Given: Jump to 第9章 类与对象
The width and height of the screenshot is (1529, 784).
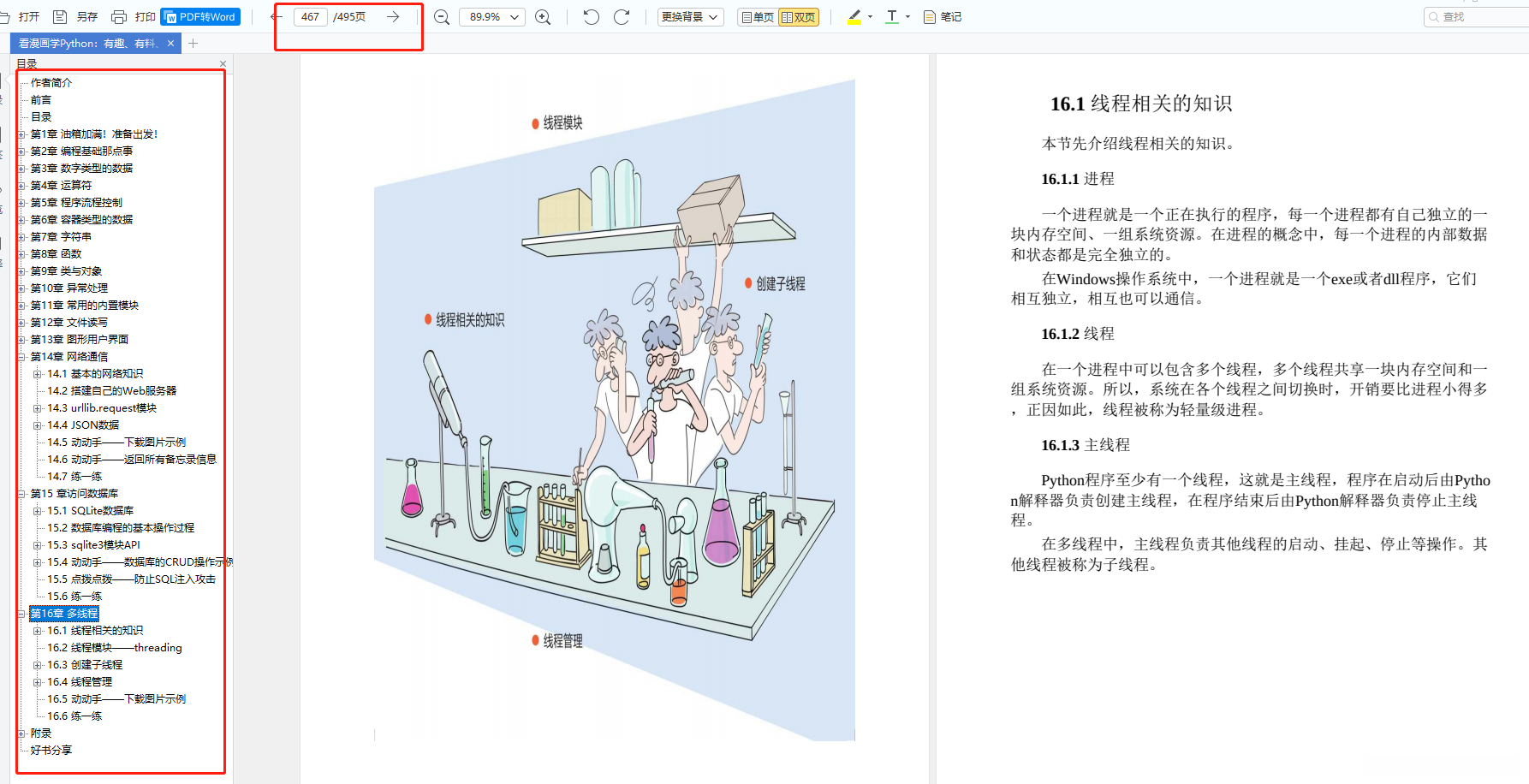Looking at the screenshot, I should point(66,271).
